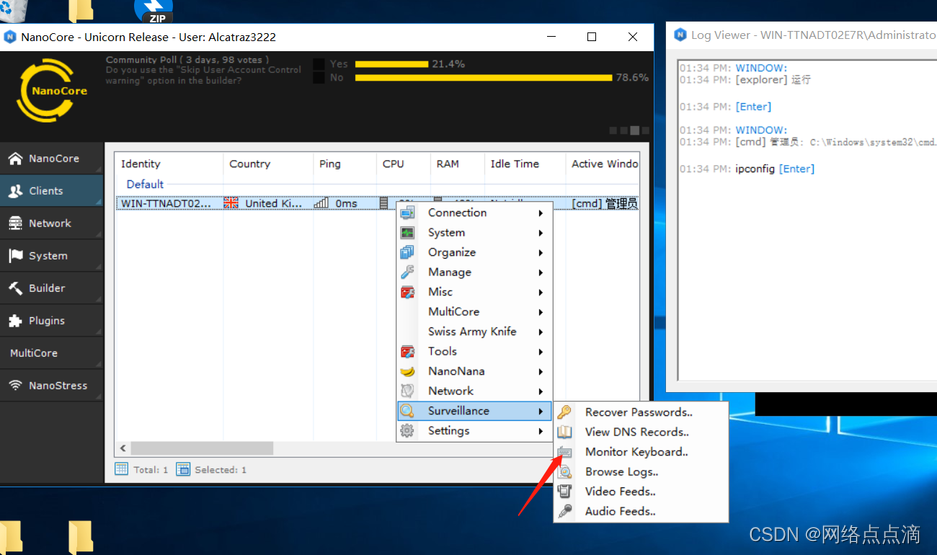Click the horizontal scrollbar in client list
Viewport: 937px width, 555px height.
202,448
